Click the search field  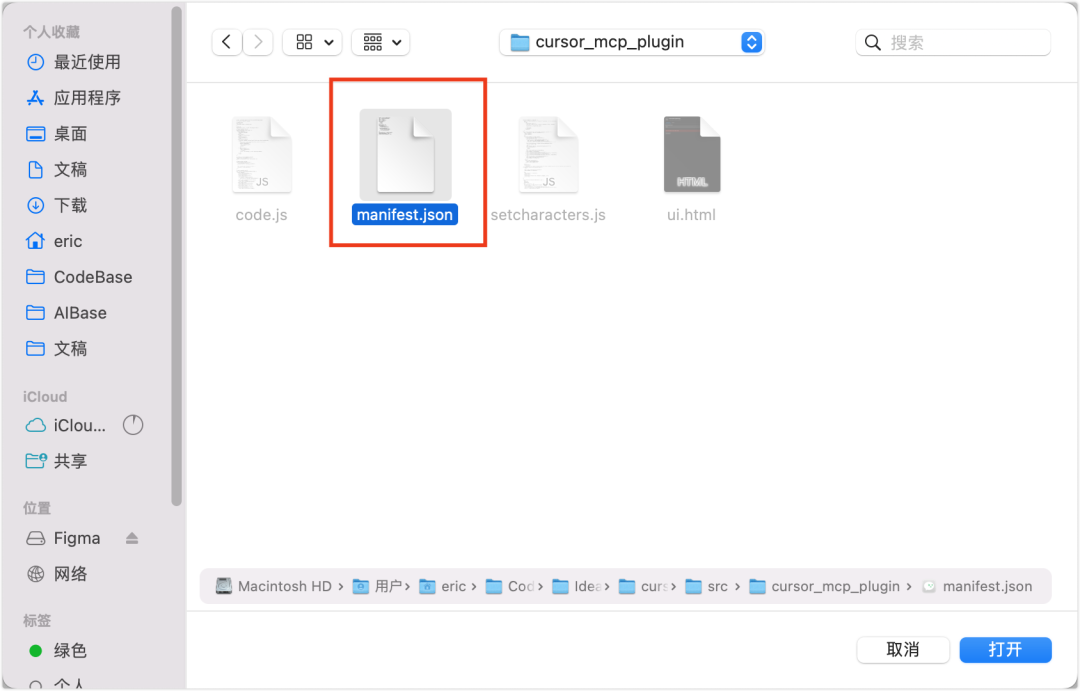(953, 43)
